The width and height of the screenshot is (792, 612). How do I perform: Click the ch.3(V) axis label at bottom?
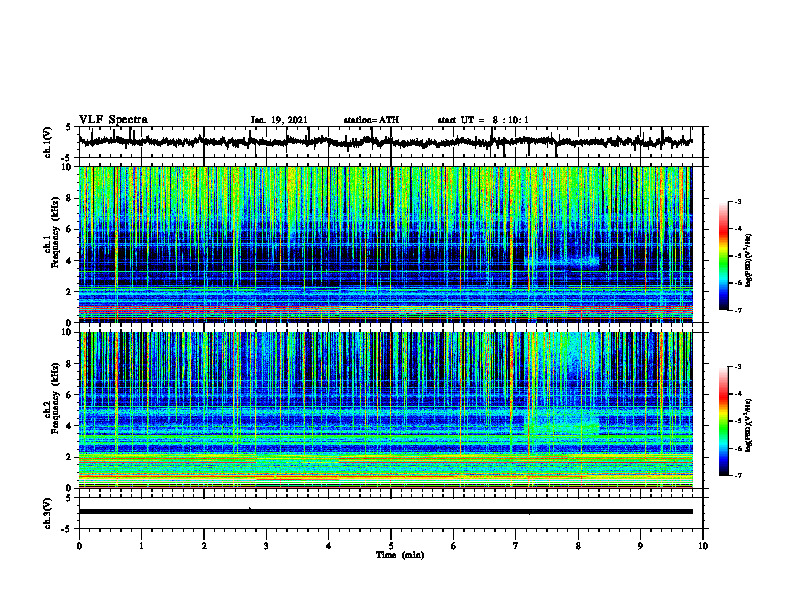[48, 513]
